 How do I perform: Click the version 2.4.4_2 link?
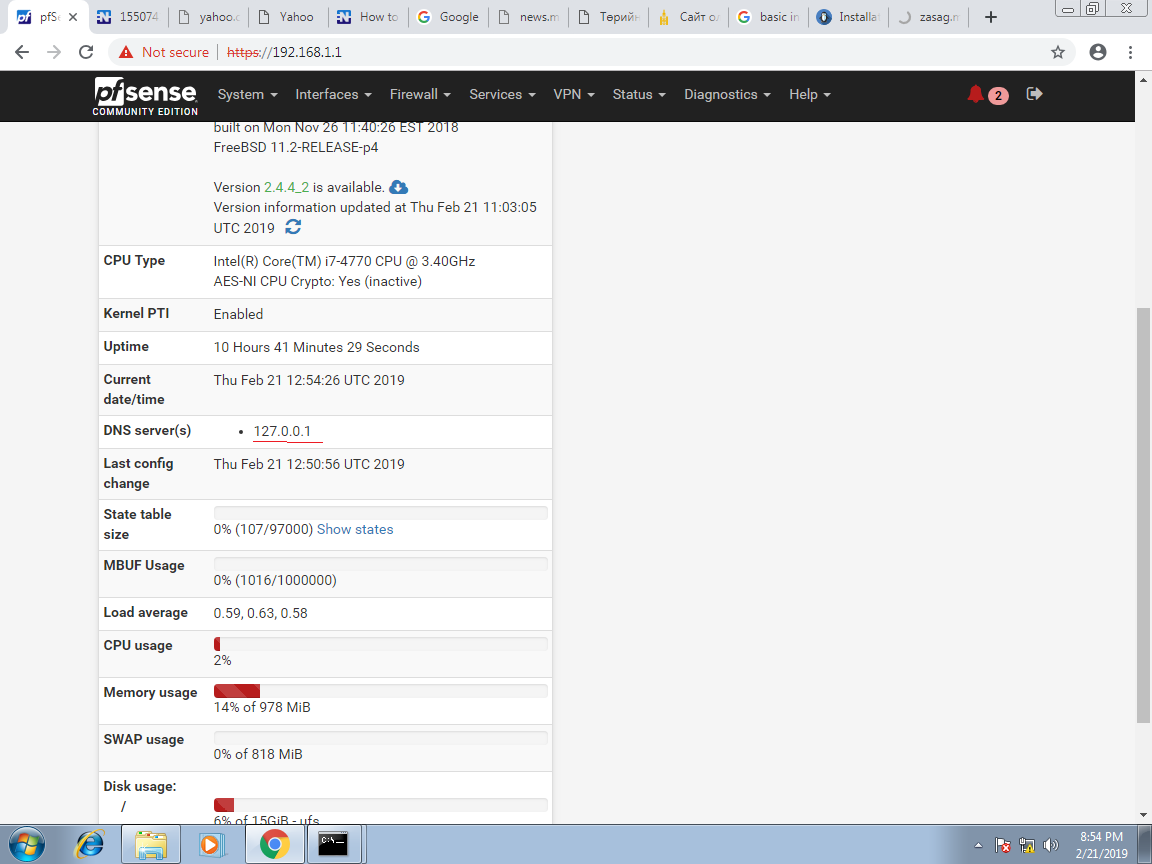[x=287, y=187]
